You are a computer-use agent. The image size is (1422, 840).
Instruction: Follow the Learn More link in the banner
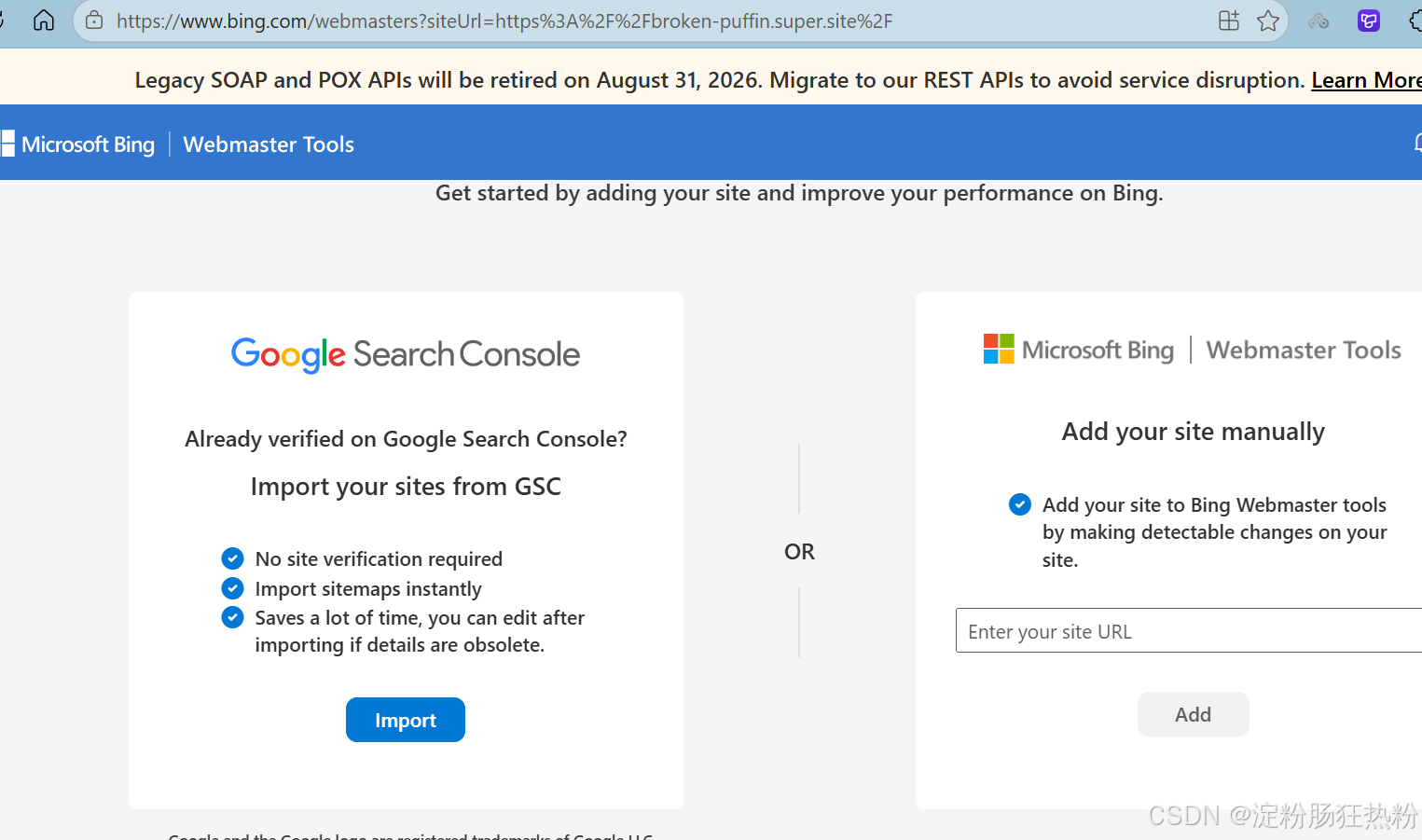pos(1366,80)
